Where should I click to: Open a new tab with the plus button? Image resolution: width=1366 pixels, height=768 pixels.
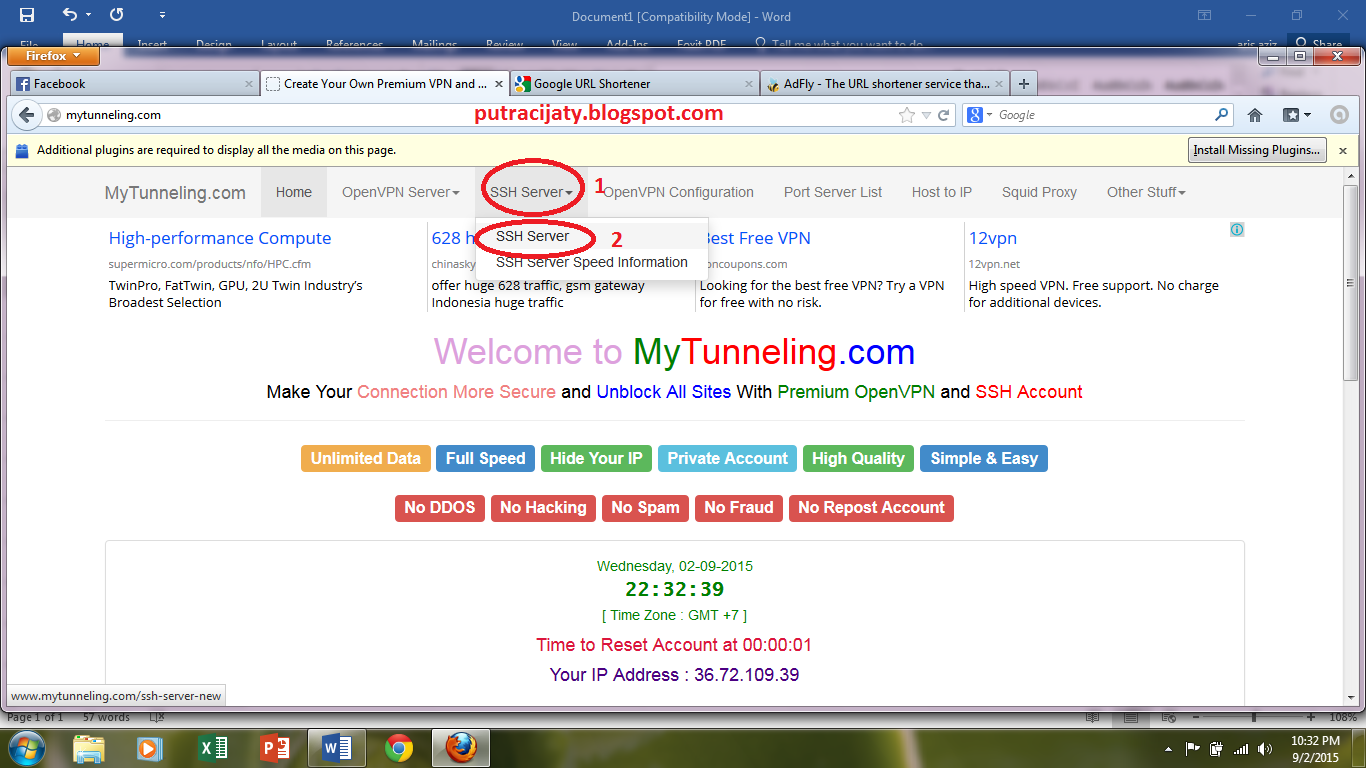1023,84
